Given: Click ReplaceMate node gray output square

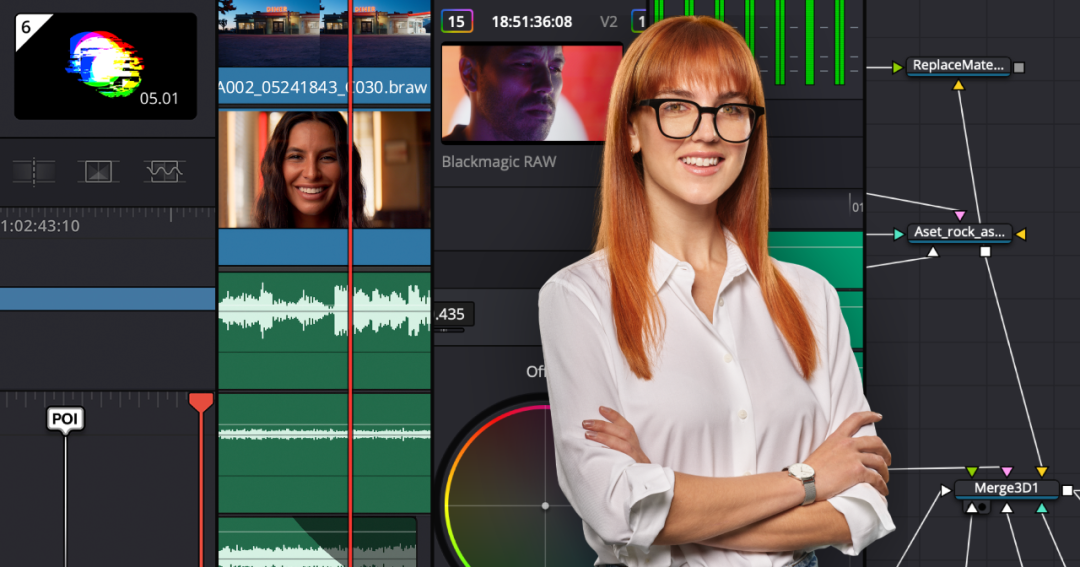Looking at the screenshot, I should pyautogui.click(x=1019, y=67).
